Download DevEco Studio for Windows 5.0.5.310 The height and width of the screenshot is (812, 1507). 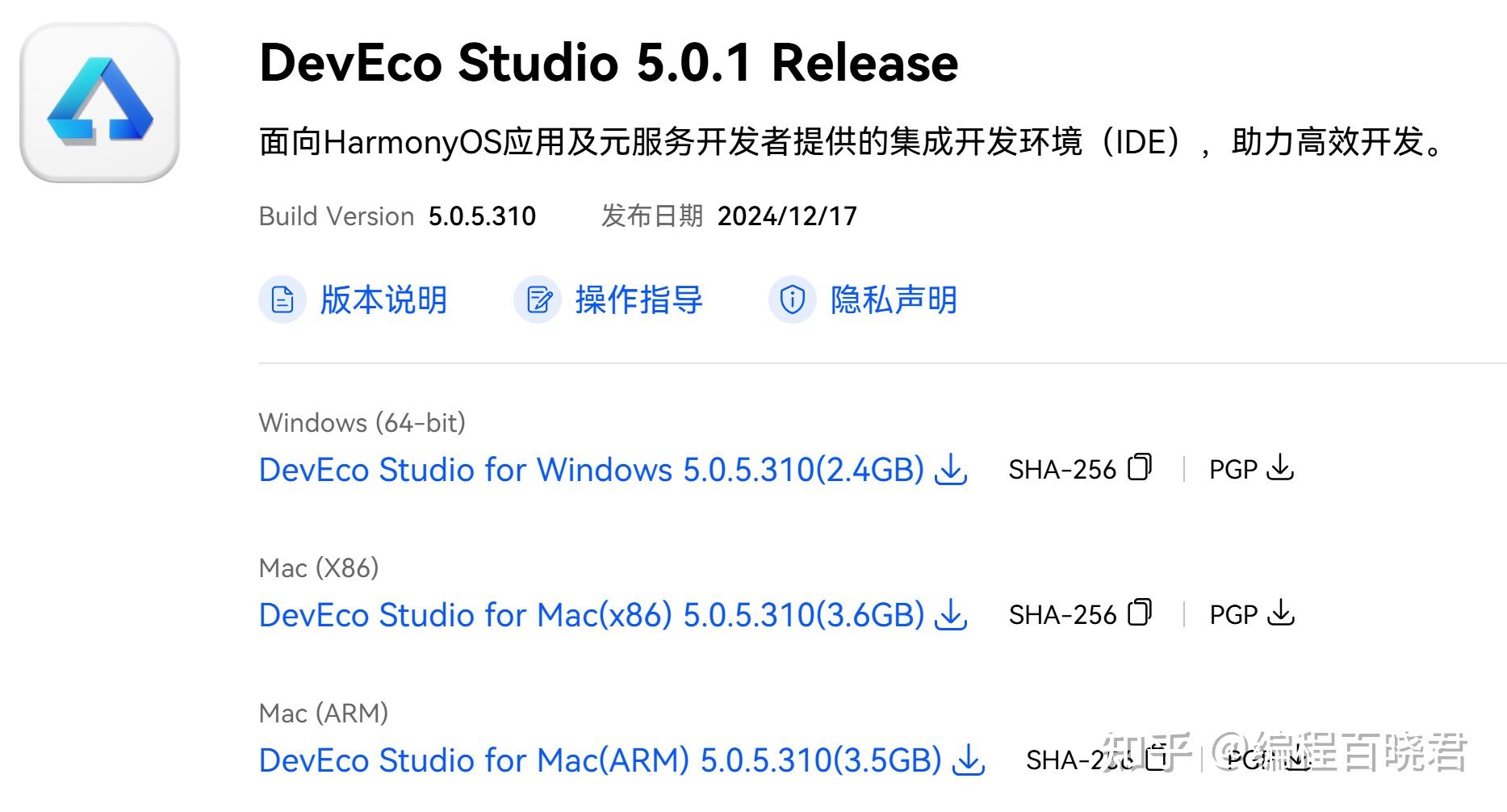tap(591, 470)
